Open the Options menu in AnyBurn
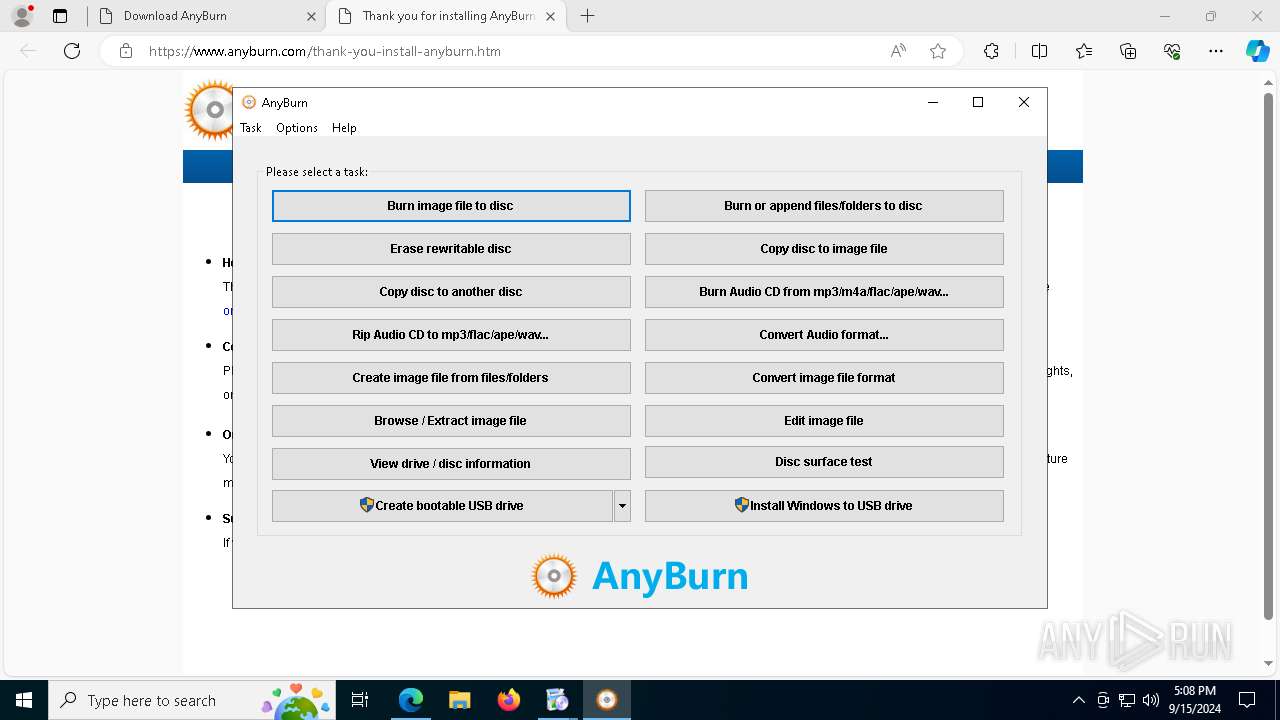Screen dimensions: 1280x720 (297, 128)
